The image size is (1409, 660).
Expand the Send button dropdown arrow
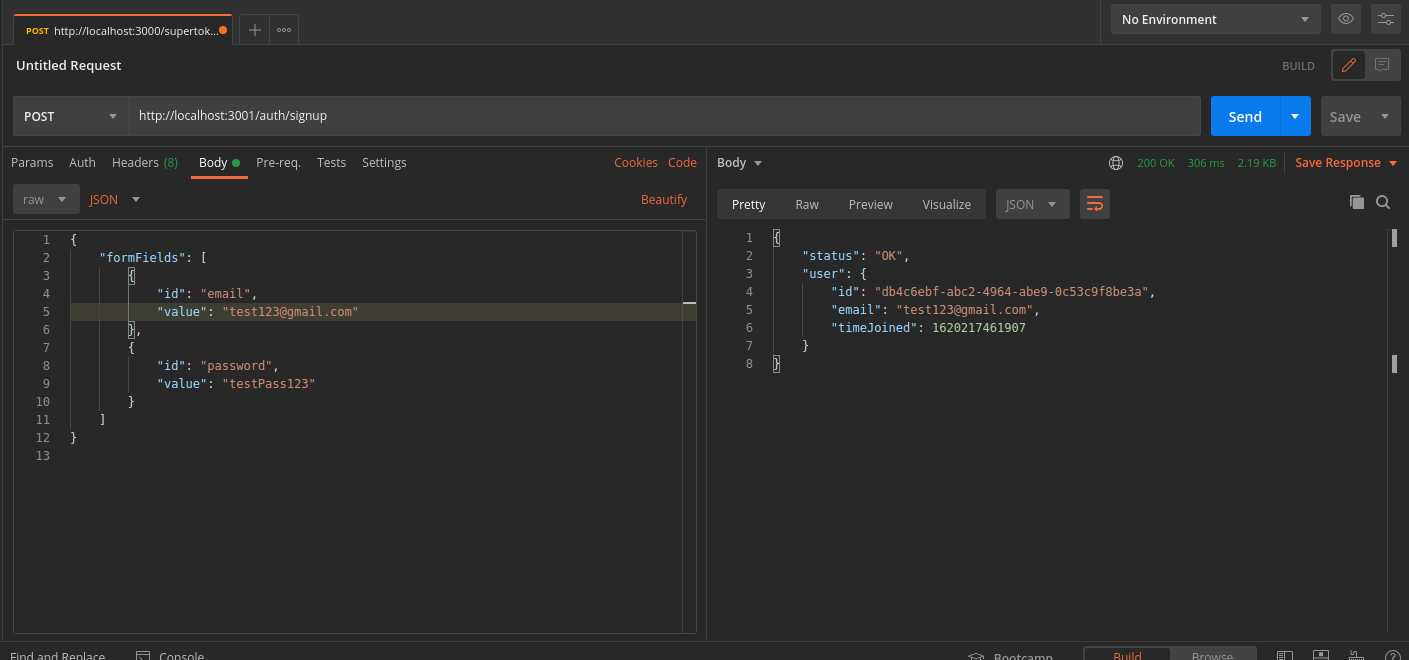point(1294,115)
